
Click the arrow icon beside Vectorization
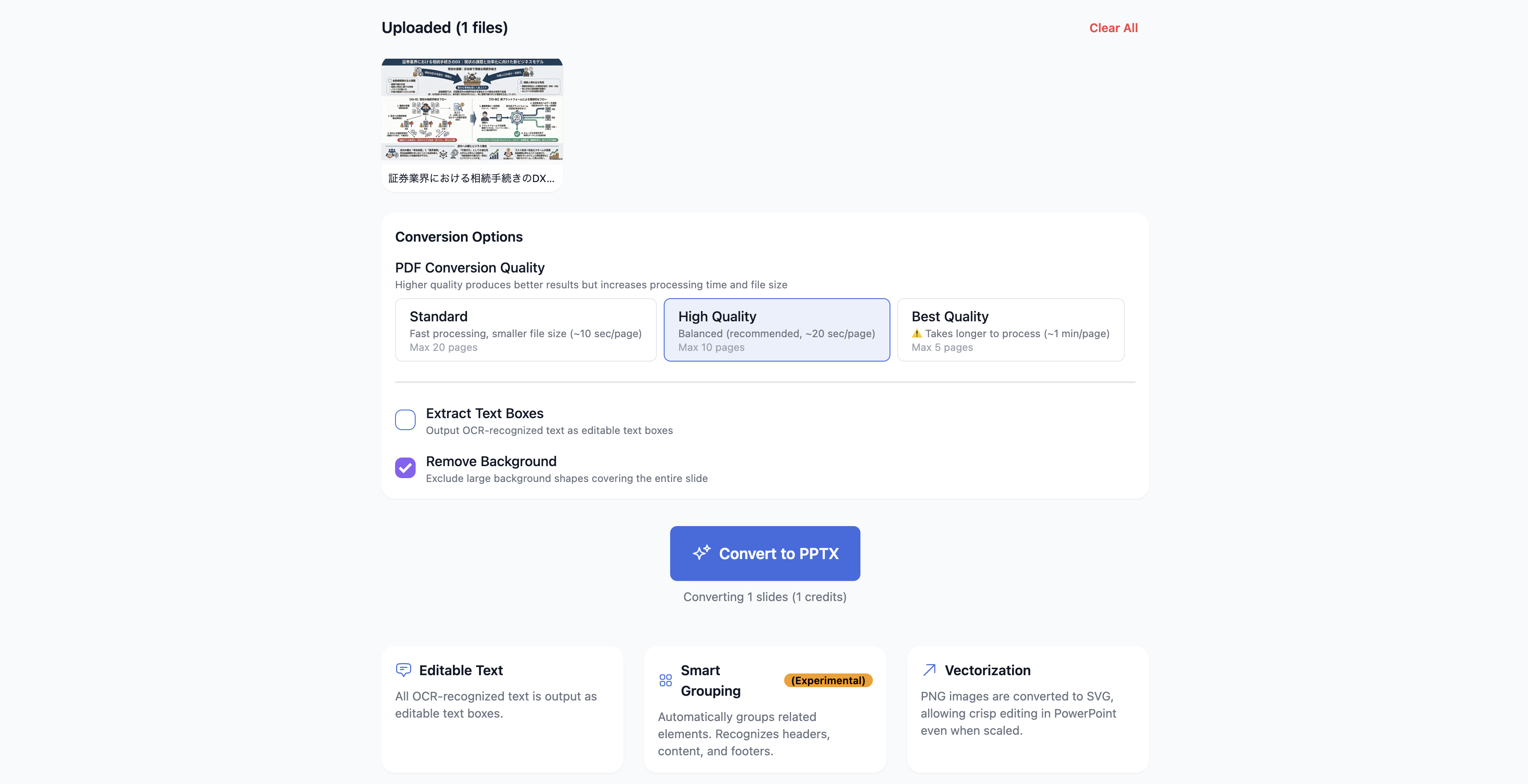(x=928, y=670)
